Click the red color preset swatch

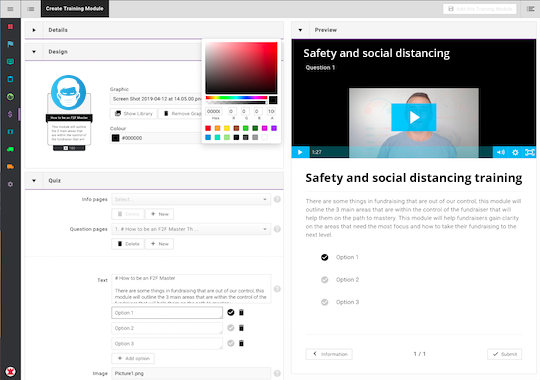click(x=208, y=129)
